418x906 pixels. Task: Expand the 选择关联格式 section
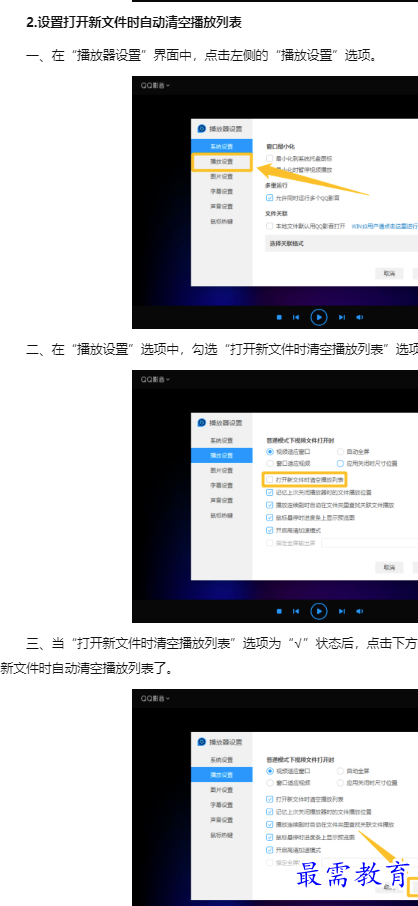[x=341, y=243]
